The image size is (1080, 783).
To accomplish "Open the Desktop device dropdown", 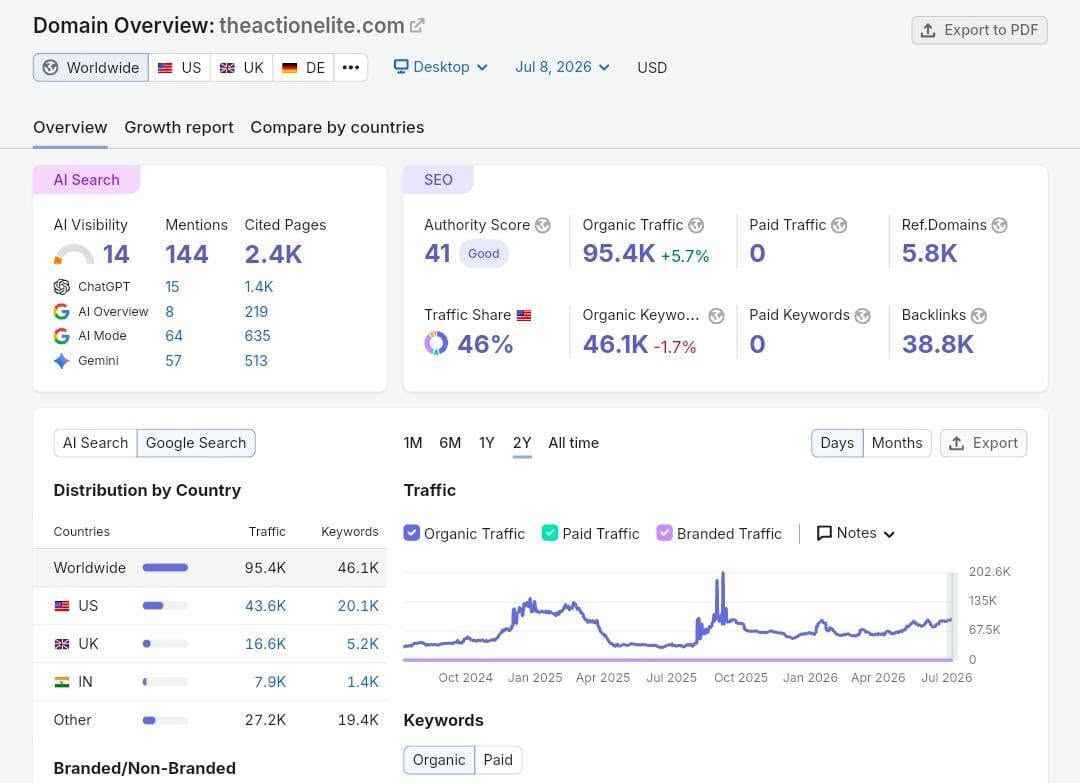I will tap(441, 67).
